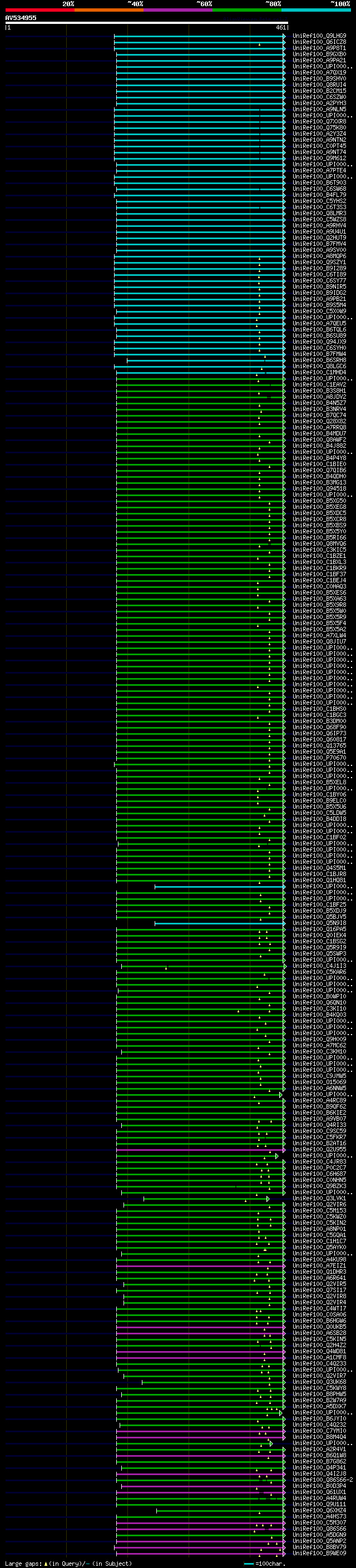Click the cyan alignment bar for UniRef100_B6SRH8
Viewport: 356px width, 1568px height.
click(206, 360)
